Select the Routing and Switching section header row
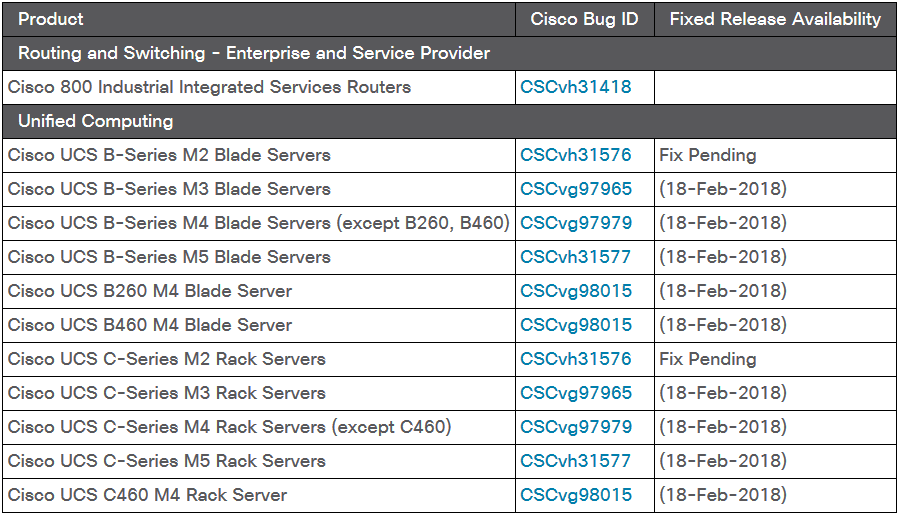The width and height of the screenshot is (900, 516). [x=449, y=53]
